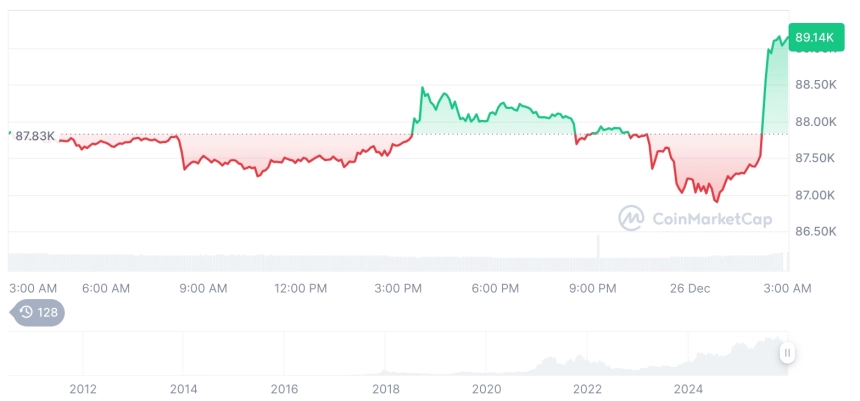The image size is (860, 401).
Task: Click the CoinMarketCap logo watermark icon
Action: pyautogui.click(x=631, y=218)
